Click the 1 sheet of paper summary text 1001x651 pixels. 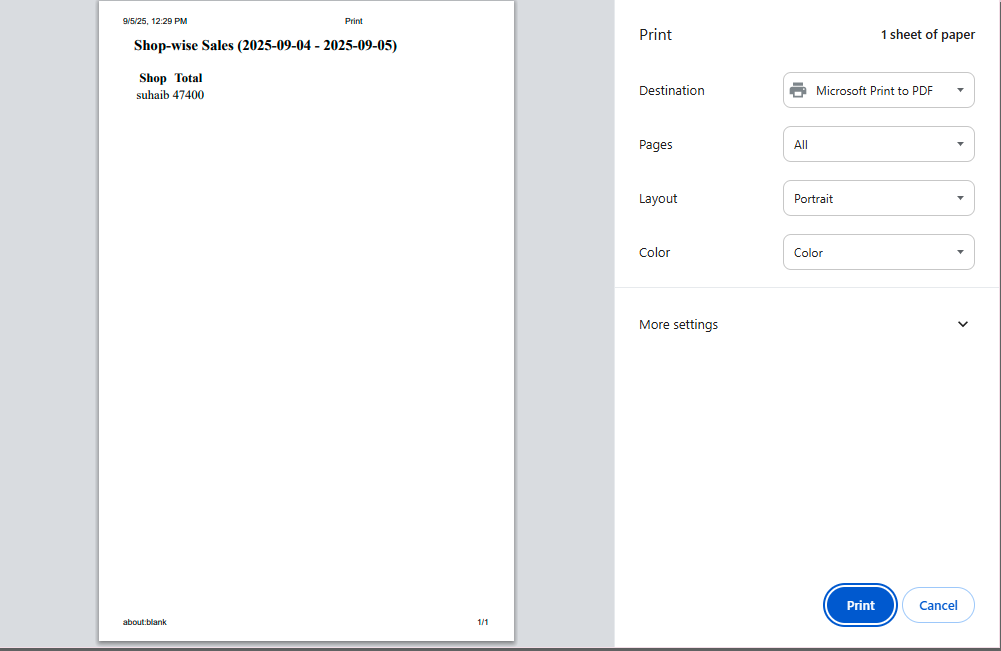(927, 35)
